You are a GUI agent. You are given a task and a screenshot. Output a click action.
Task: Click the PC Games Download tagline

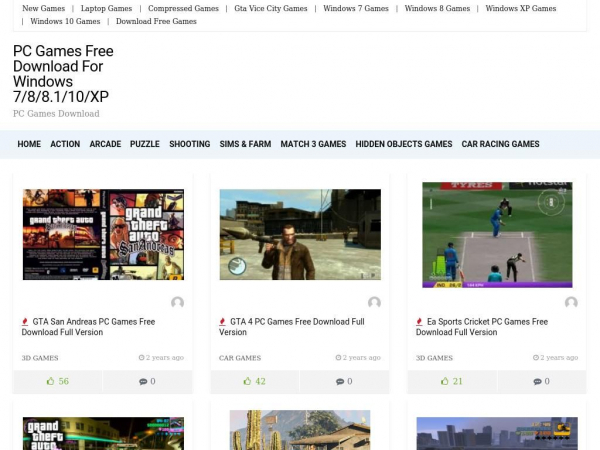pyautogui.click(x=56, y=114)
